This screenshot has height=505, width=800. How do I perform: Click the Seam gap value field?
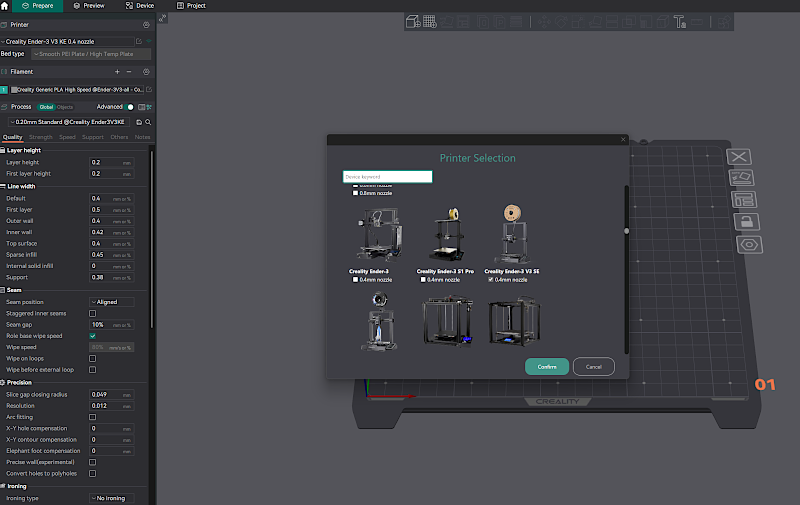point(112,325)
